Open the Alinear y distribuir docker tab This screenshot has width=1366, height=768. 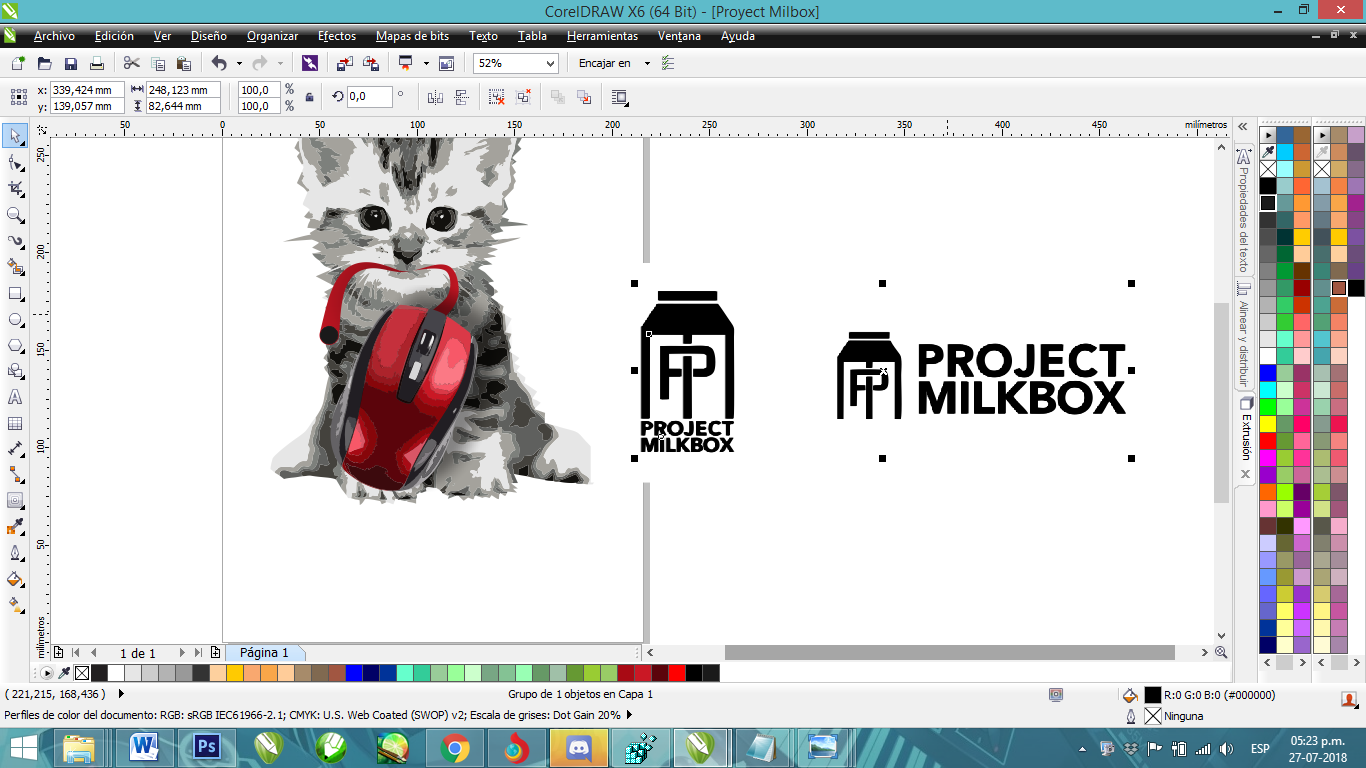tap(1244, 335)
